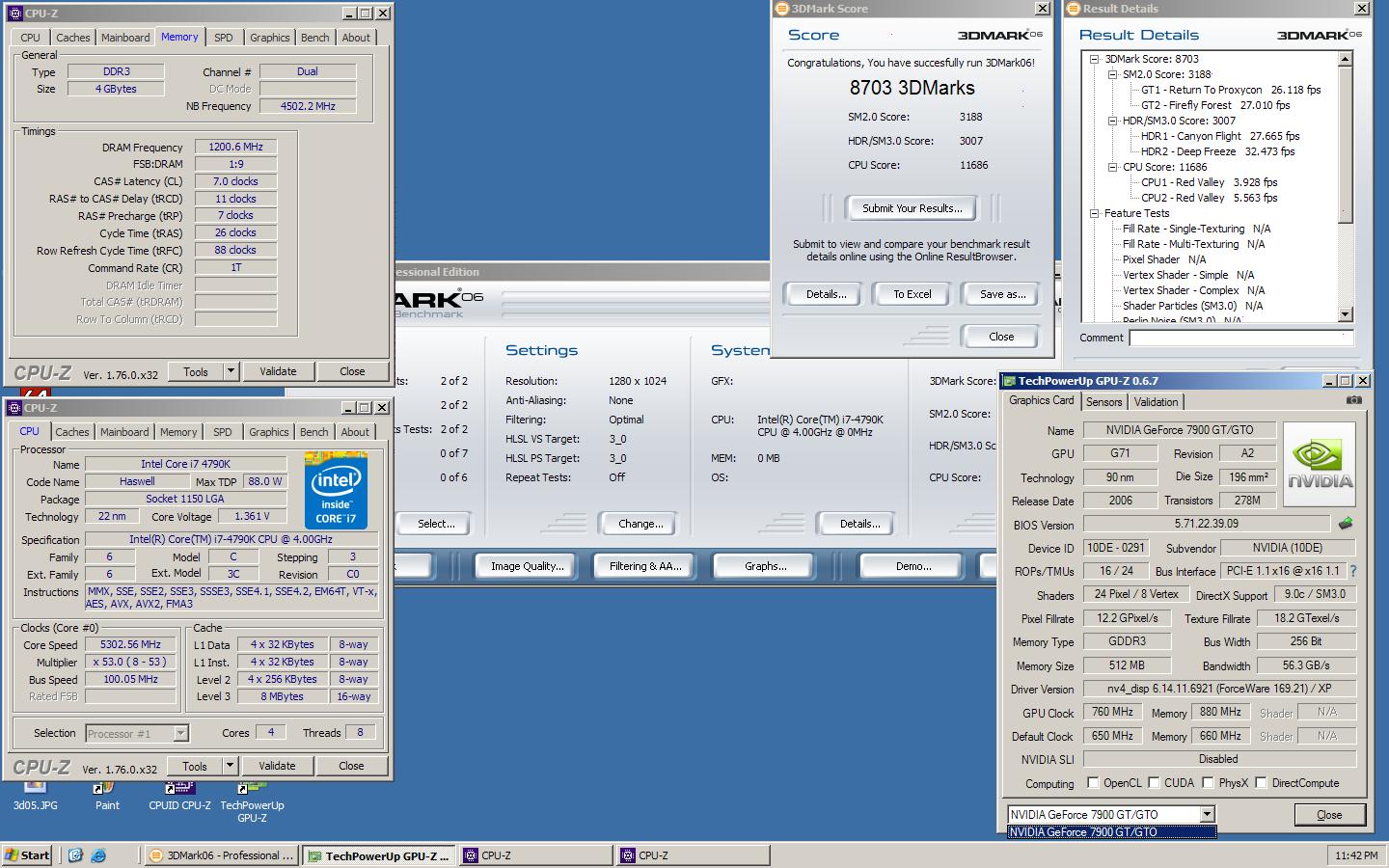Open the Tools dropdown arrow in the CPU-Z CPU window
Screen dimensions: 1389x868
230,767
